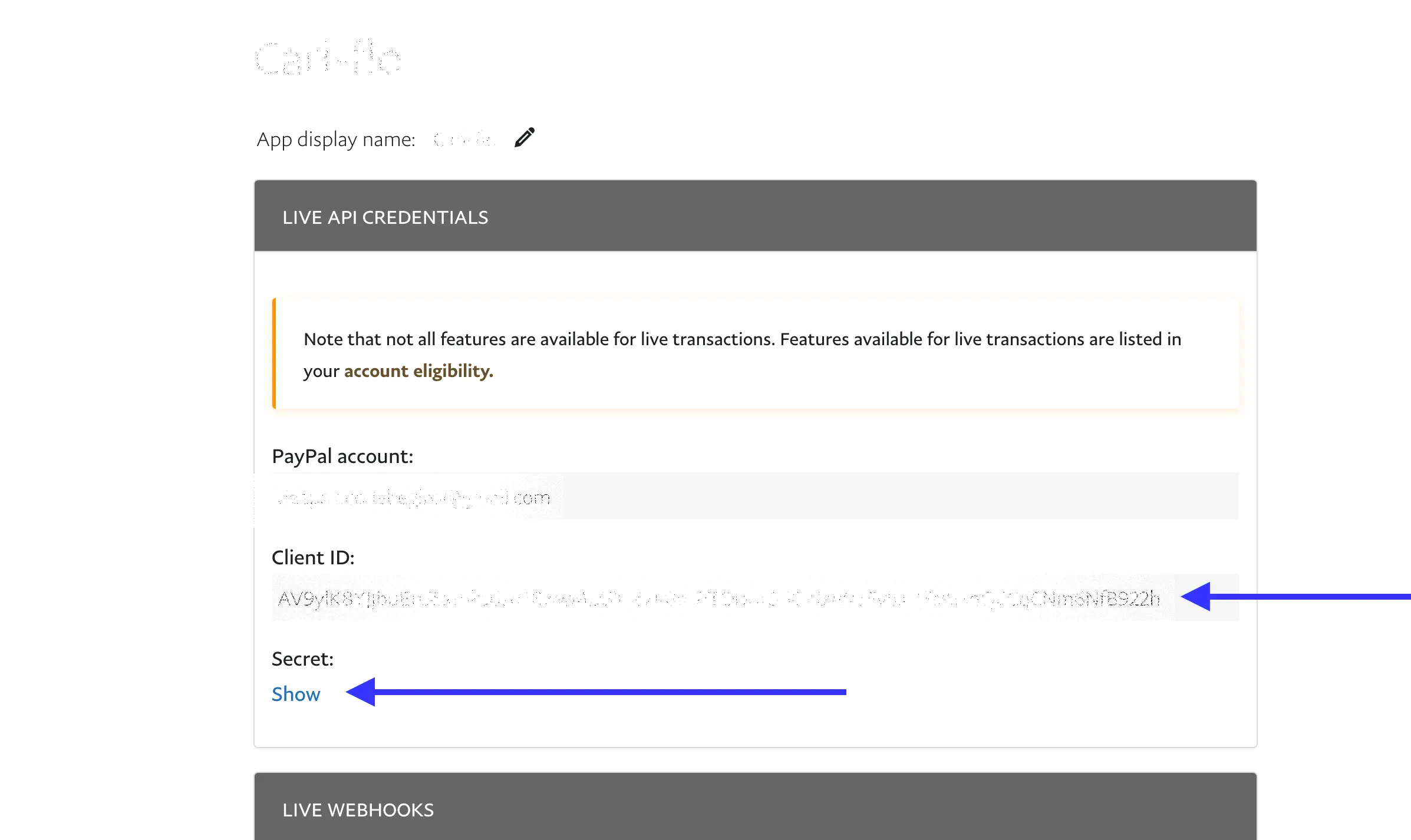1411x840 pixels.
Task: Click the blurred app title heading
Action: point(328,59)
